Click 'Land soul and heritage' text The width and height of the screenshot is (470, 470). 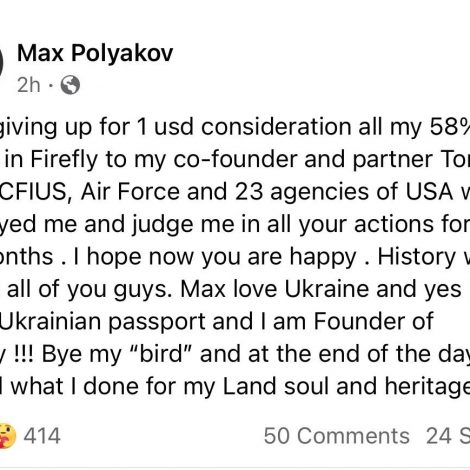click(346, 387)
